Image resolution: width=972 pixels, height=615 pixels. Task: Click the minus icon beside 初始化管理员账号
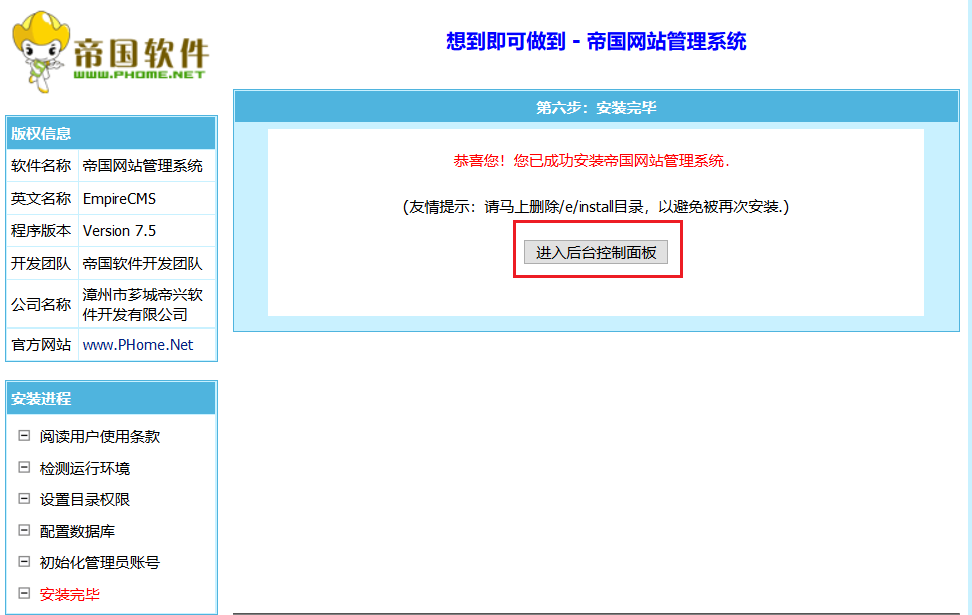pos(24,562)
